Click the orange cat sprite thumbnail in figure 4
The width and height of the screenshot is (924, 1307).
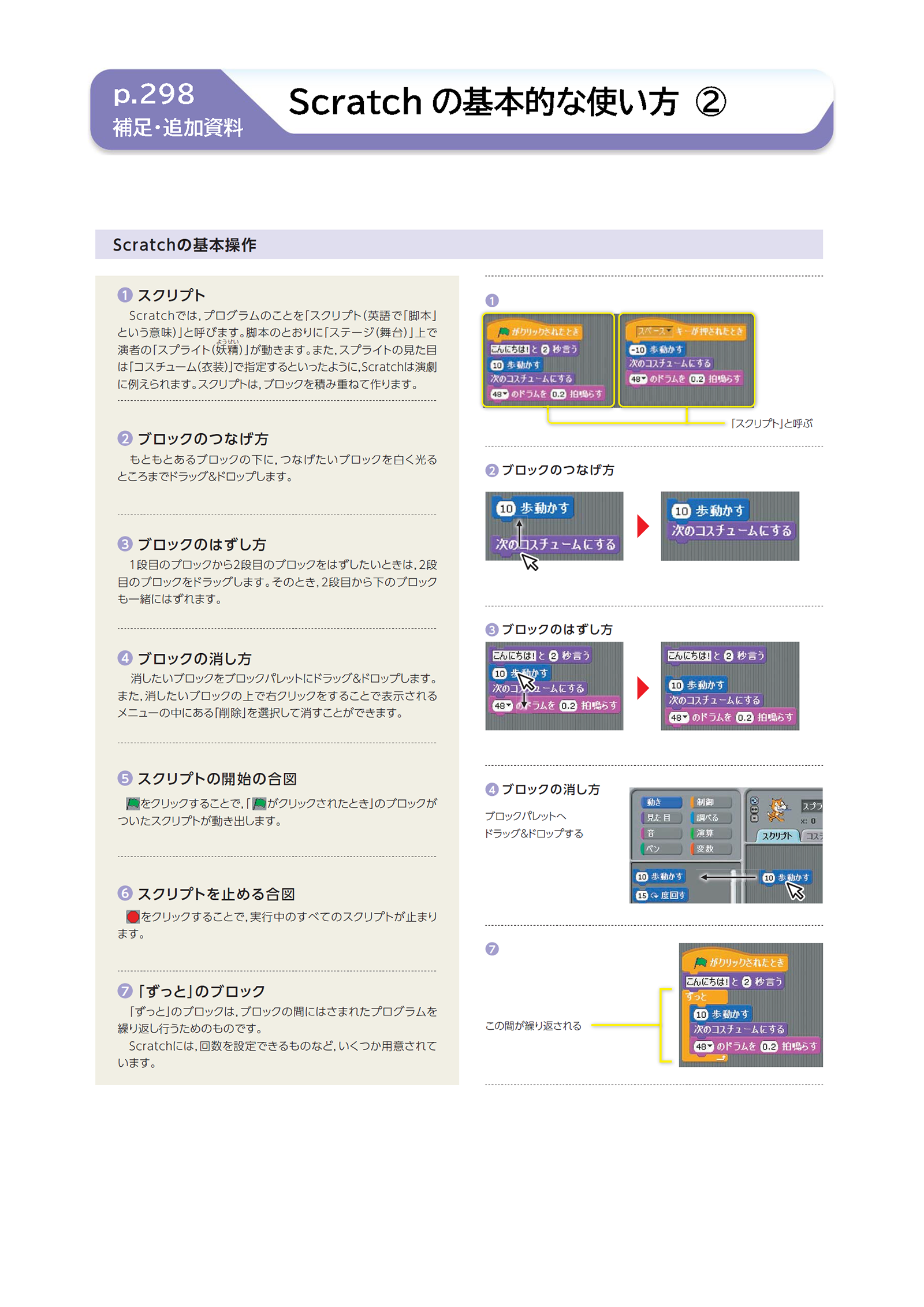(777, 810)
